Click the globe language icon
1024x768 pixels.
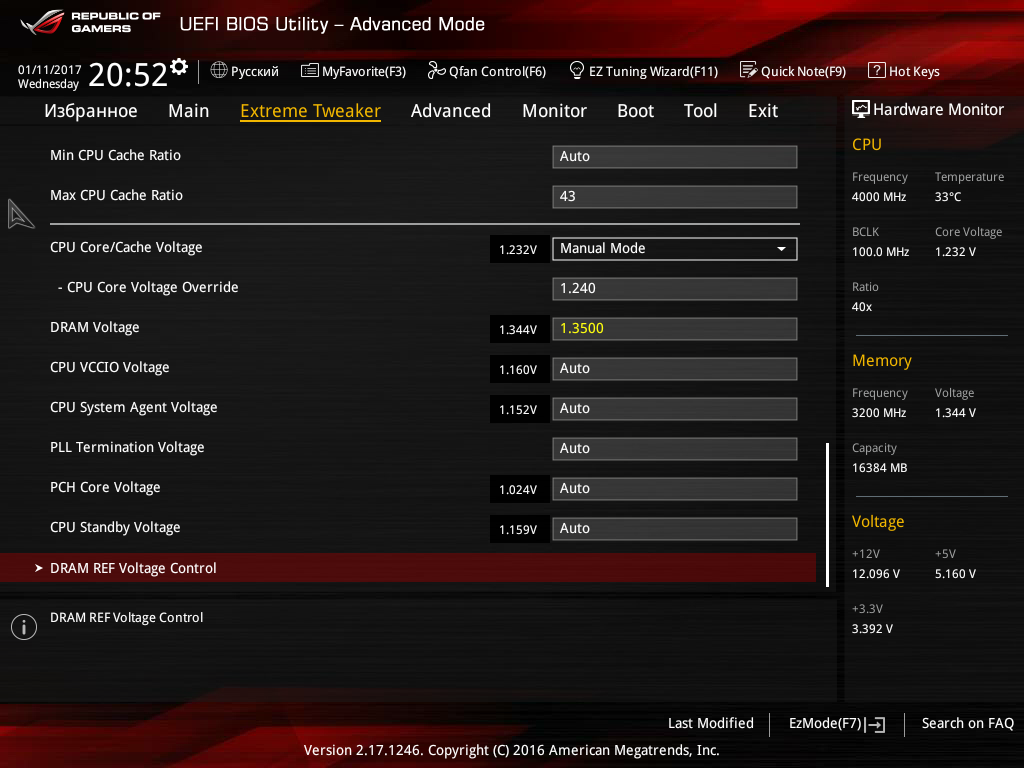219,70
